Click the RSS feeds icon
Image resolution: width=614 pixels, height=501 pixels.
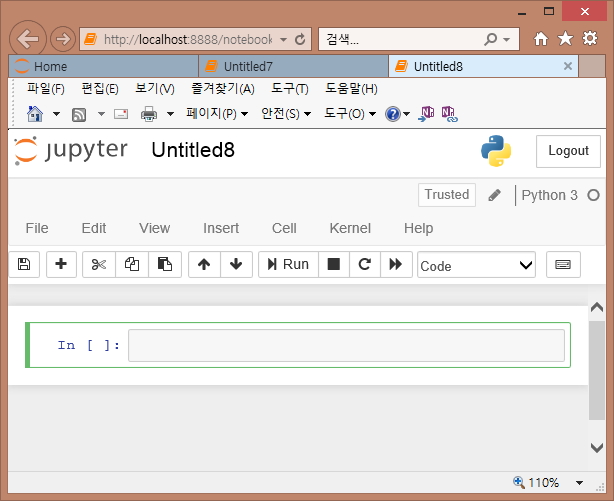click(79, 115)
